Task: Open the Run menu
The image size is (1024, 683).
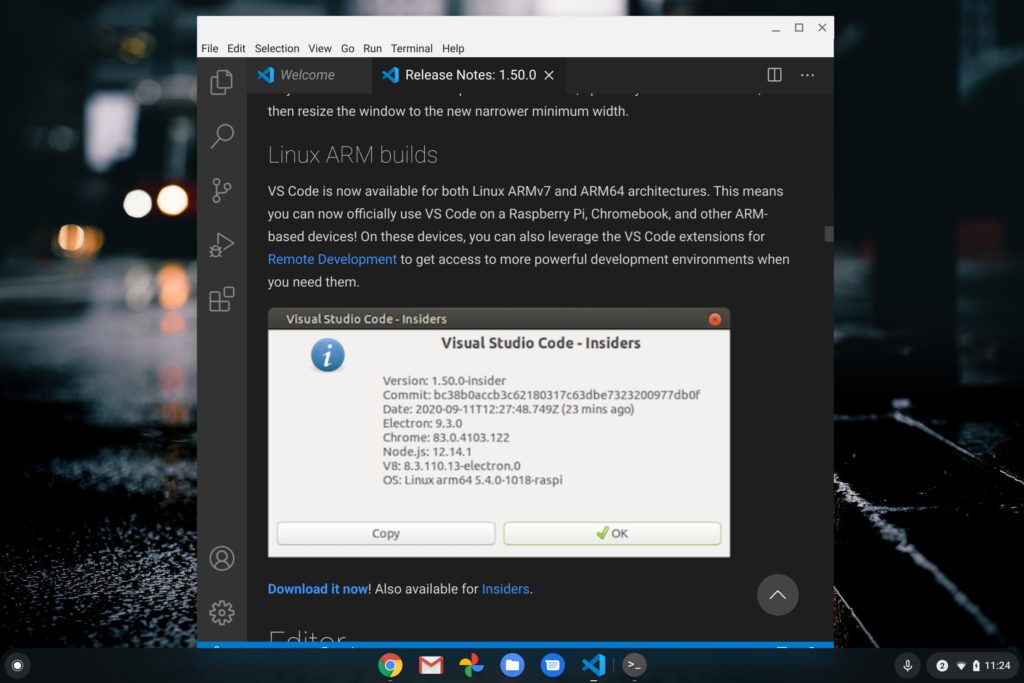Action: (372, 48)
